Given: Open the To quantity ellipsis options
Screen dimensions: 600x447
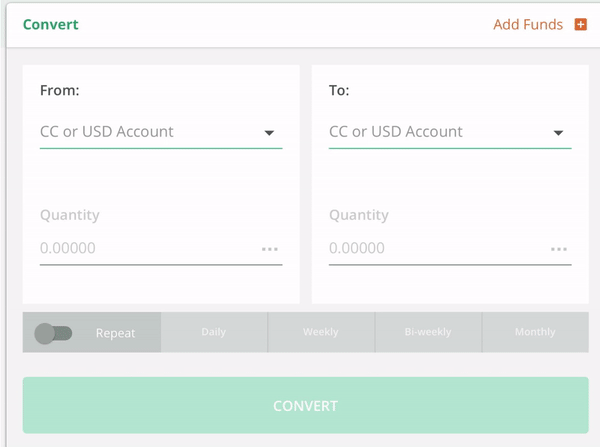Looking at the screenshot, I should coord(559,249).
